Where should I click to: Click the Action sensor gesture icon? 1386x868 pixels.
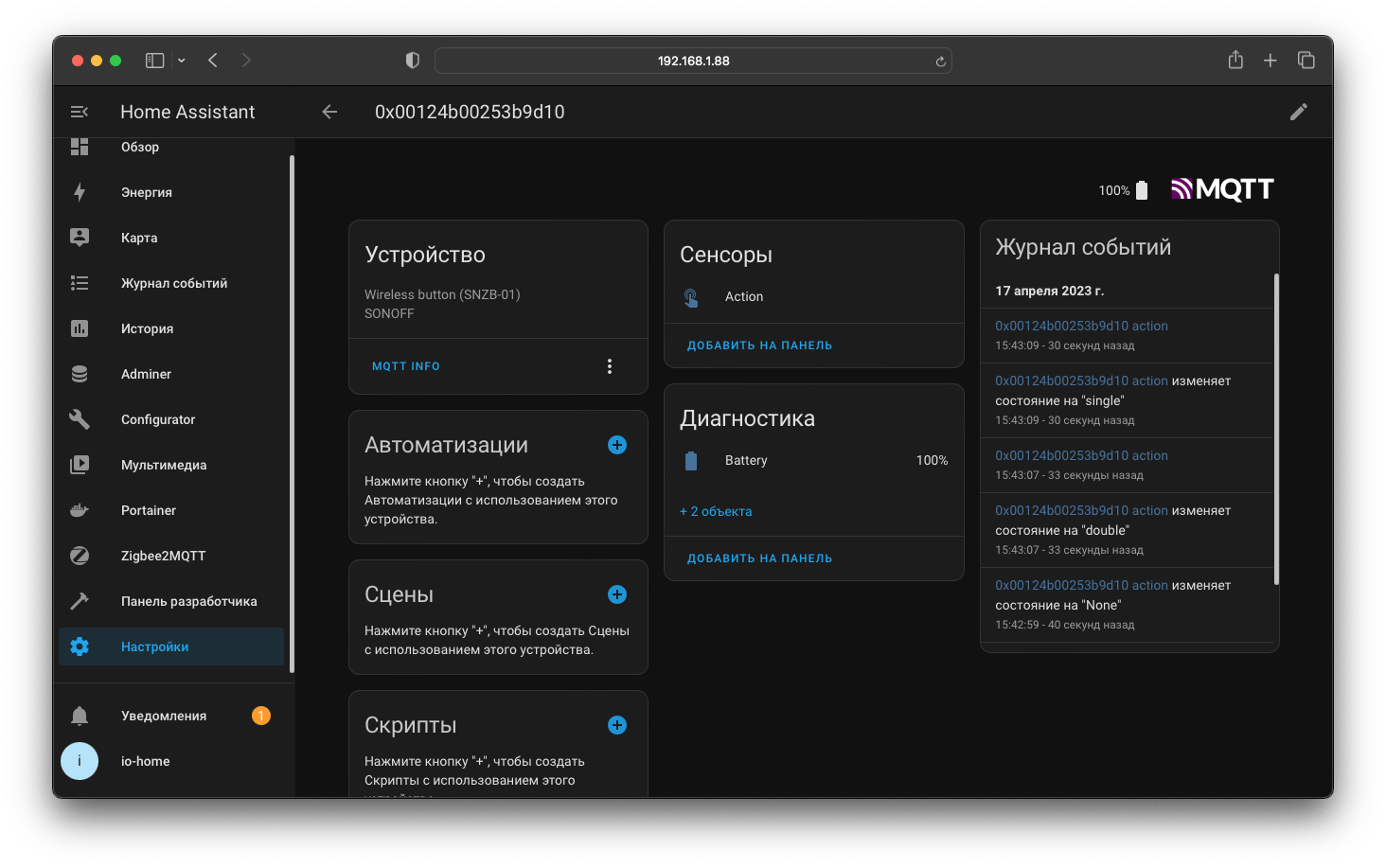pos(691,297)
